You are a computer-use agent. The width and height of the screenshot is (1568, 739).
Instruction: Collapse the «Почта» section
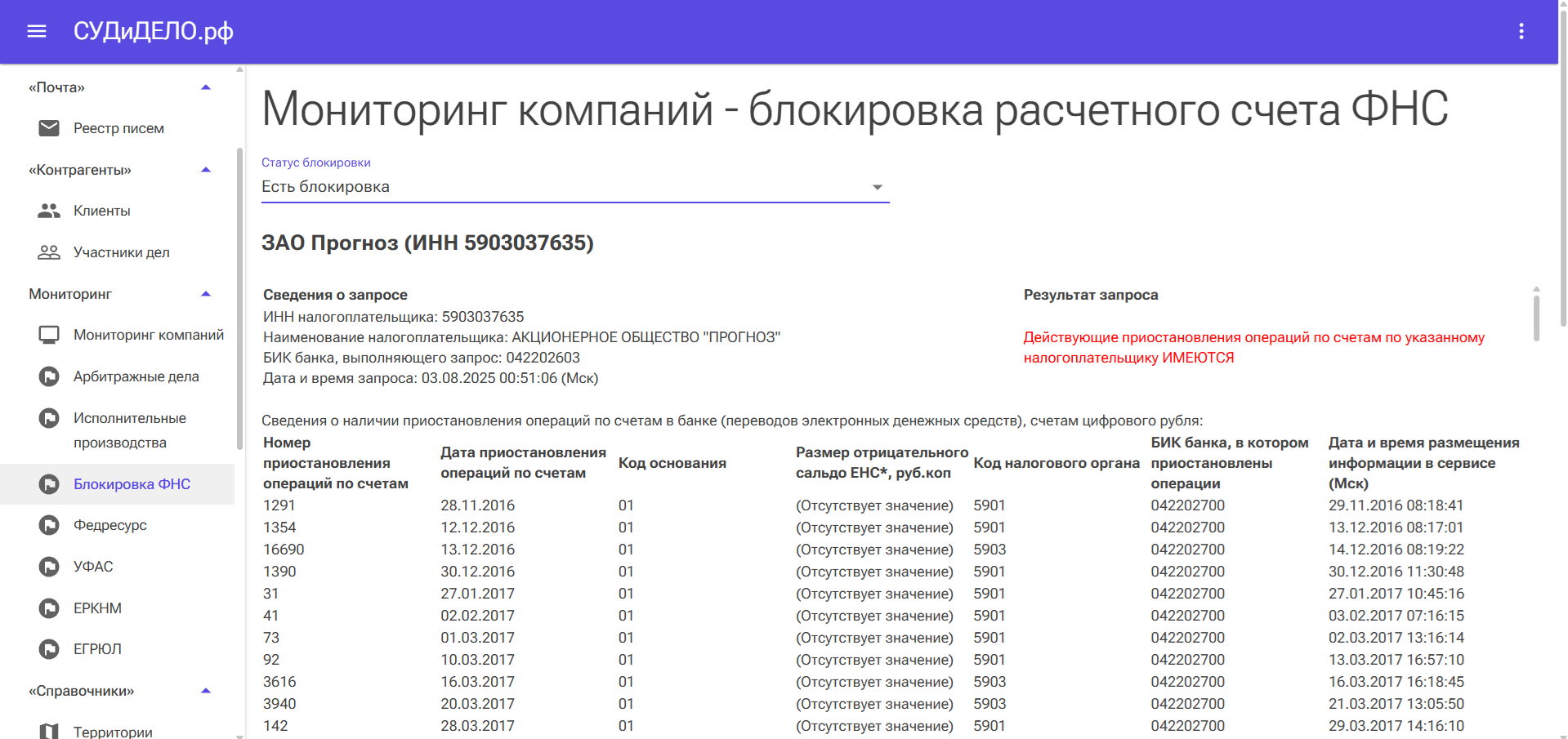tap(206, 87)
